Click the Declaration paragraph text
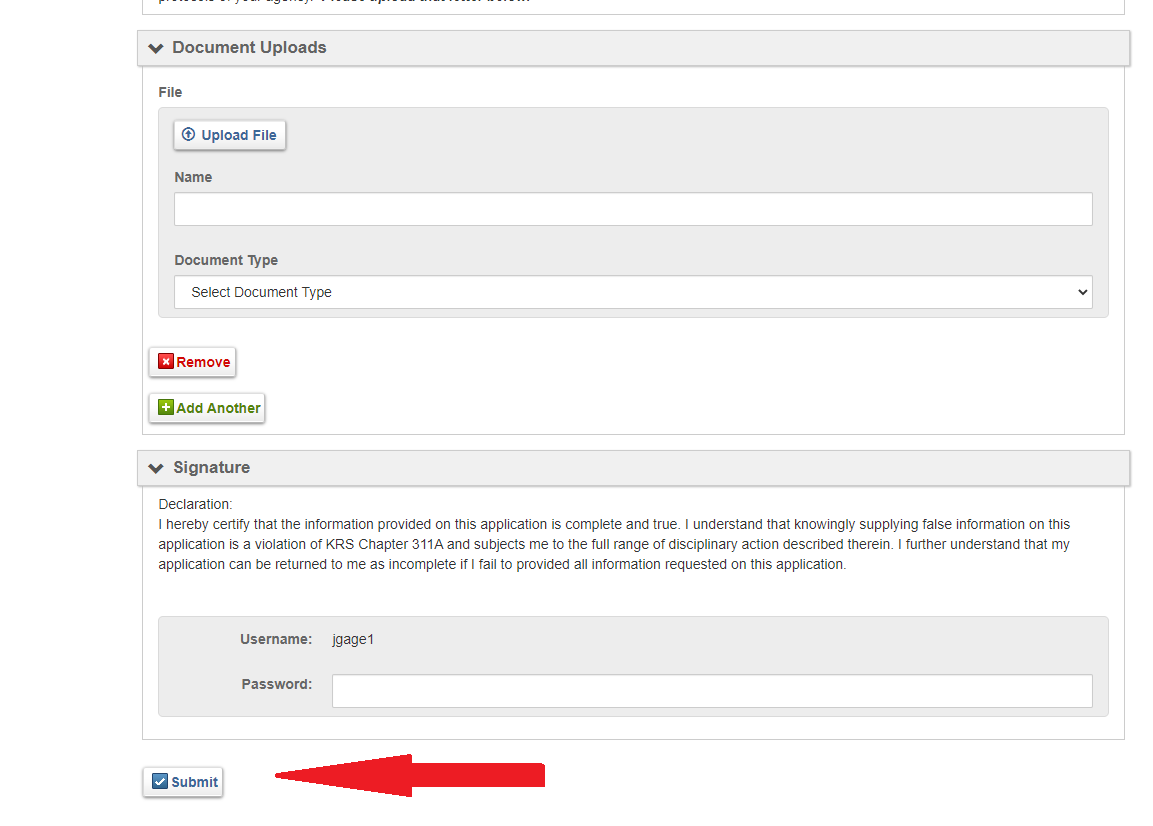Viewport: 1153px width, 826px height. (x=614, y=544)
